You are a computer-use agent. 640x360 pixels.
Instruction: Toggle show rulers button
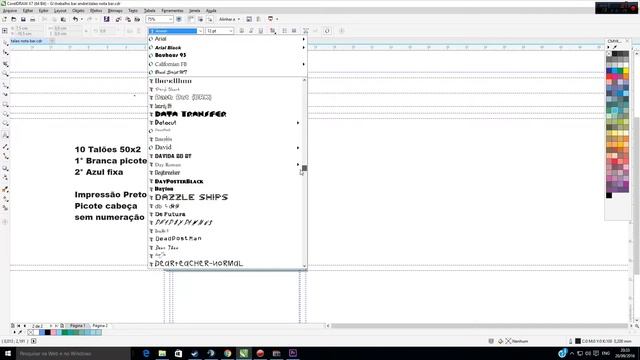click(191, 19)
